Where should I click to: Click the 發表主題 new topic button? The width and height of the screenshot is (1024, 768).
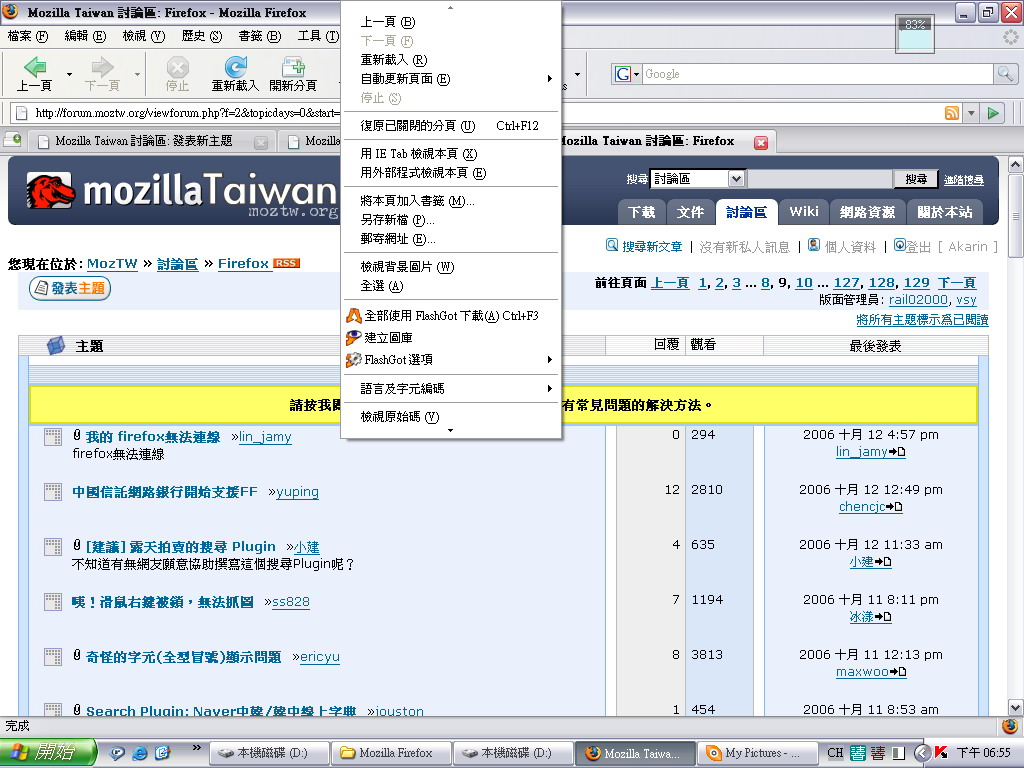(x=70, y=289)
